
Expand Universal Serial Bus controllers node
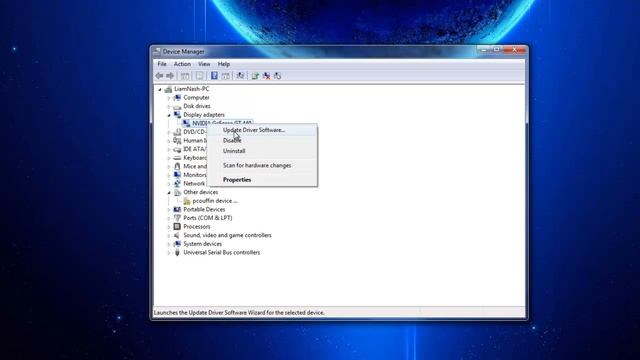click(169, 253)
